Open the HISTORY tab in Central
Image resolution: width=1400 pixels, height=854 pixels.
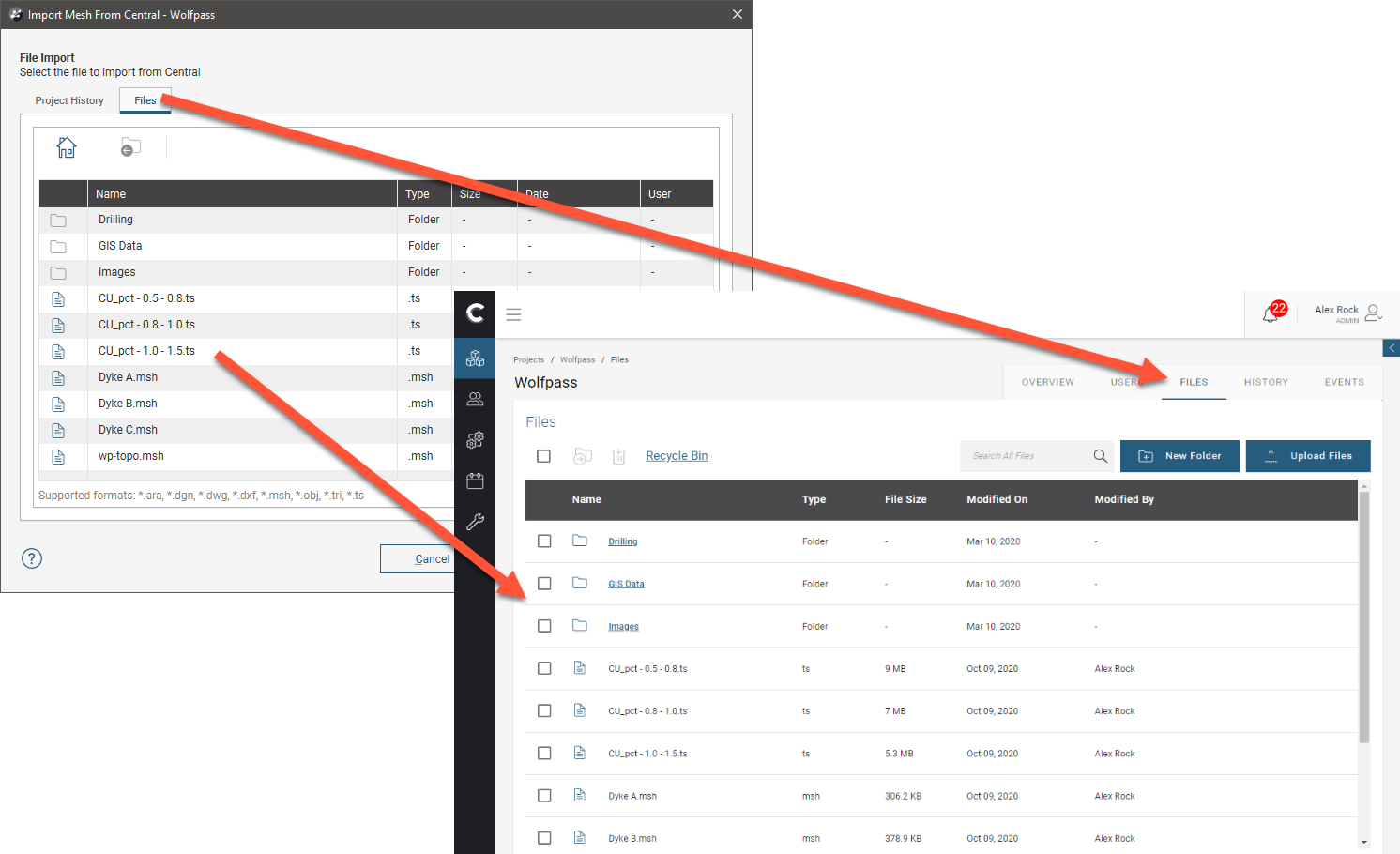click(1266, 382)
